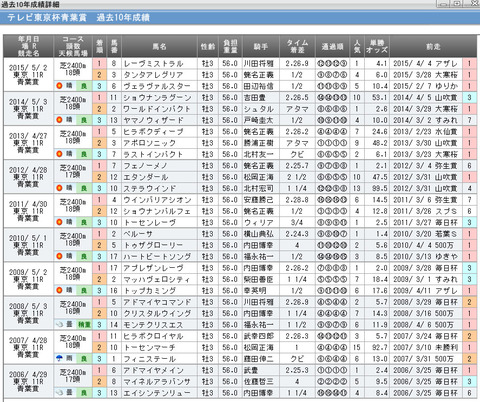Click odds value 99.5 in ステラウインド row
Viewport: 480px width, 402px height.
click(x=380, y=188)
